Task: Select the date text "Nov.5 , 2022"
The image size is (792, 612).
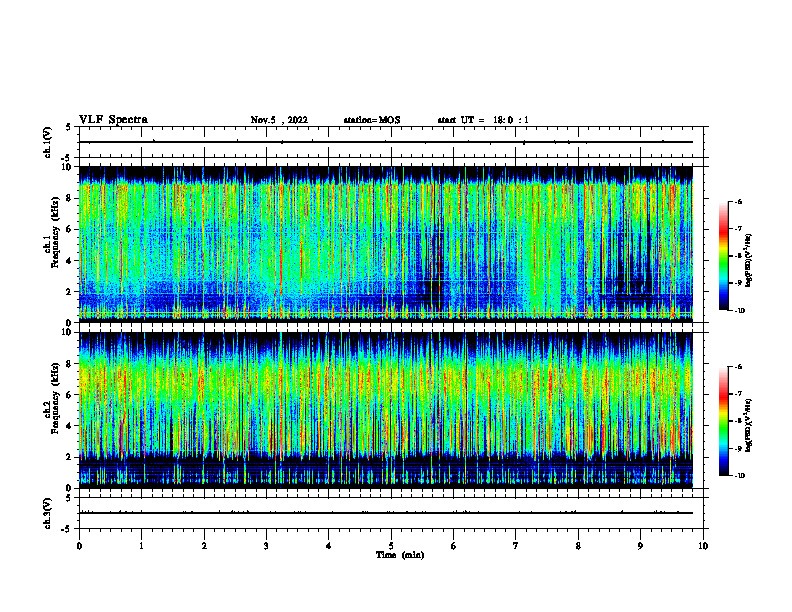Action: coord(279,120)
